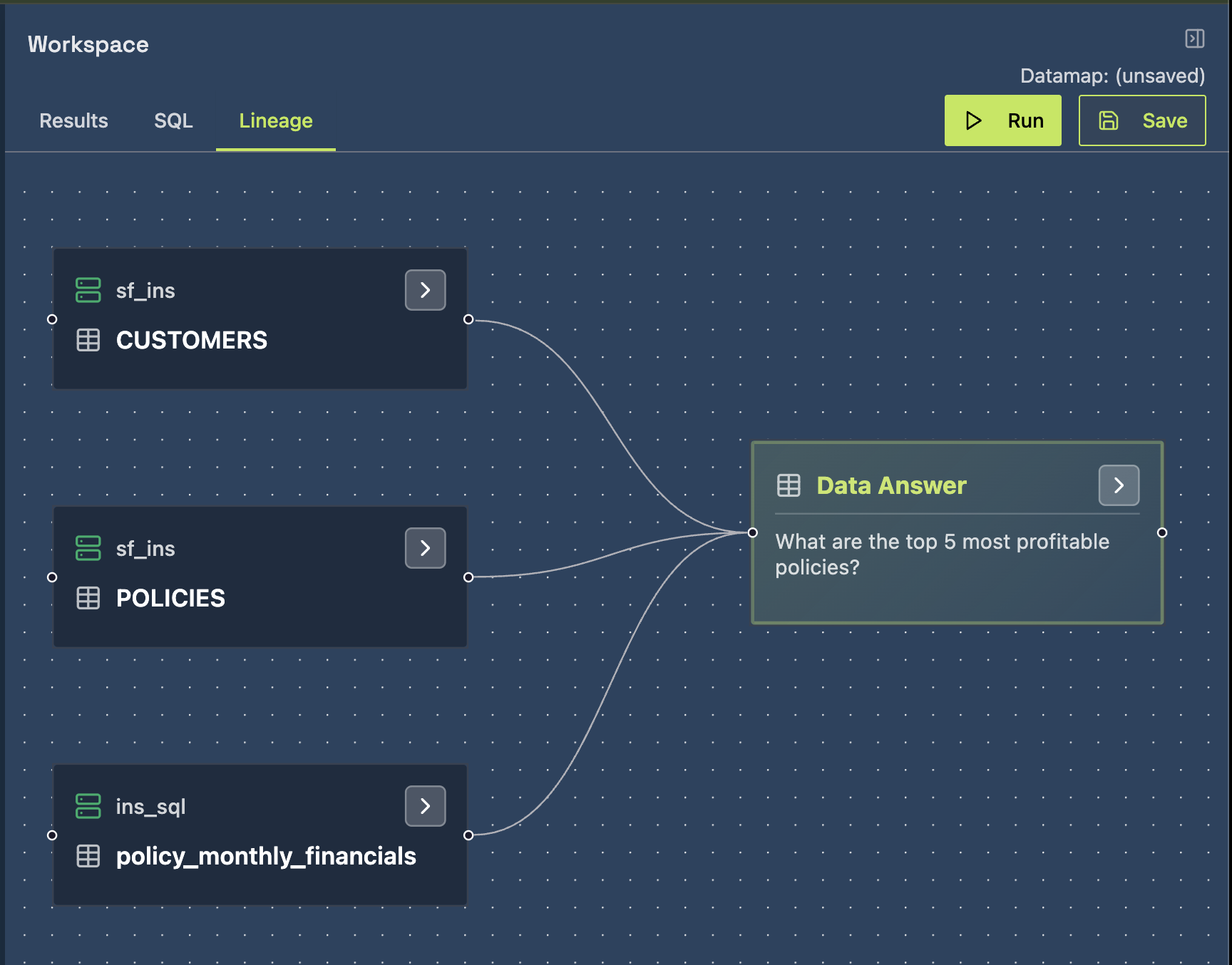Click the table icon in Data Answer node
This screenshot has height=965, width=1232.
tap(789, 485)
